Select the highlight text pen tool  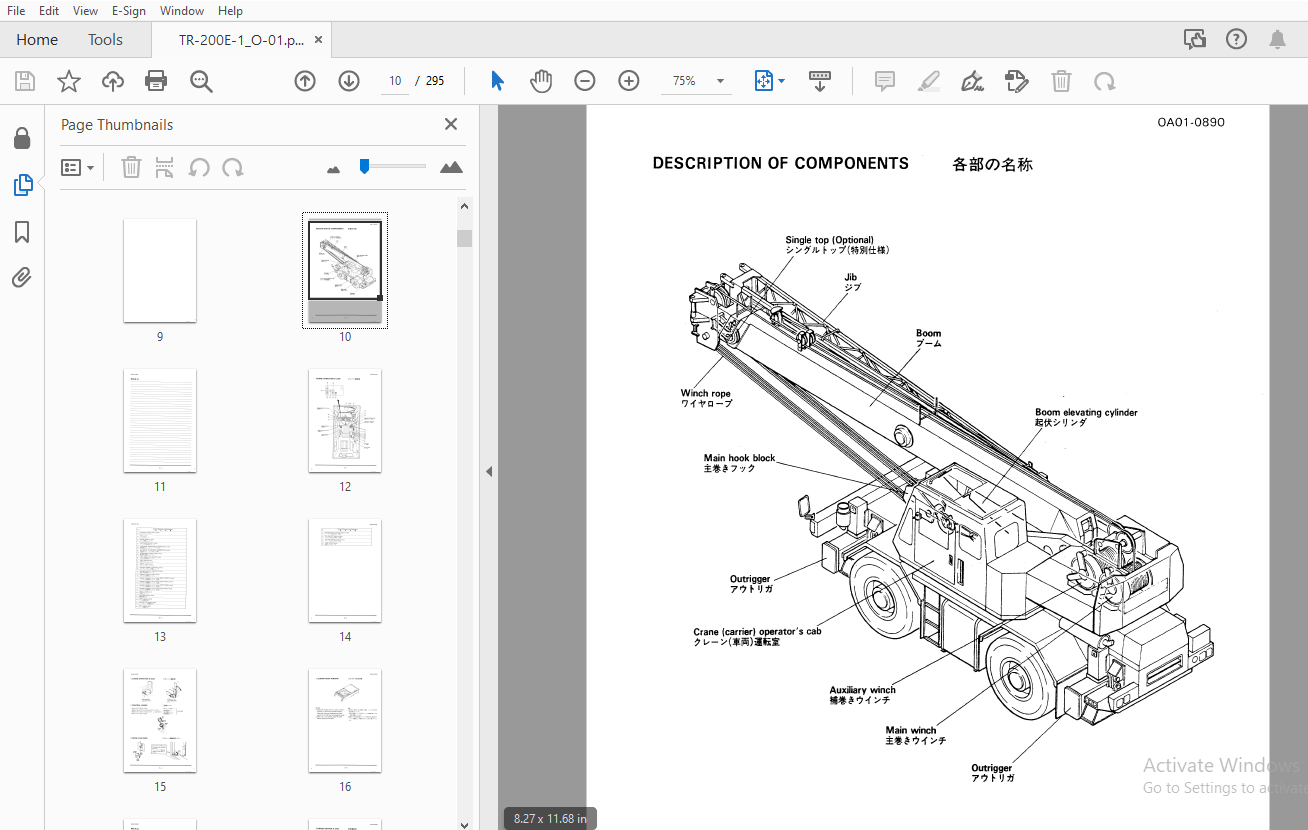(x=929, y=81)
